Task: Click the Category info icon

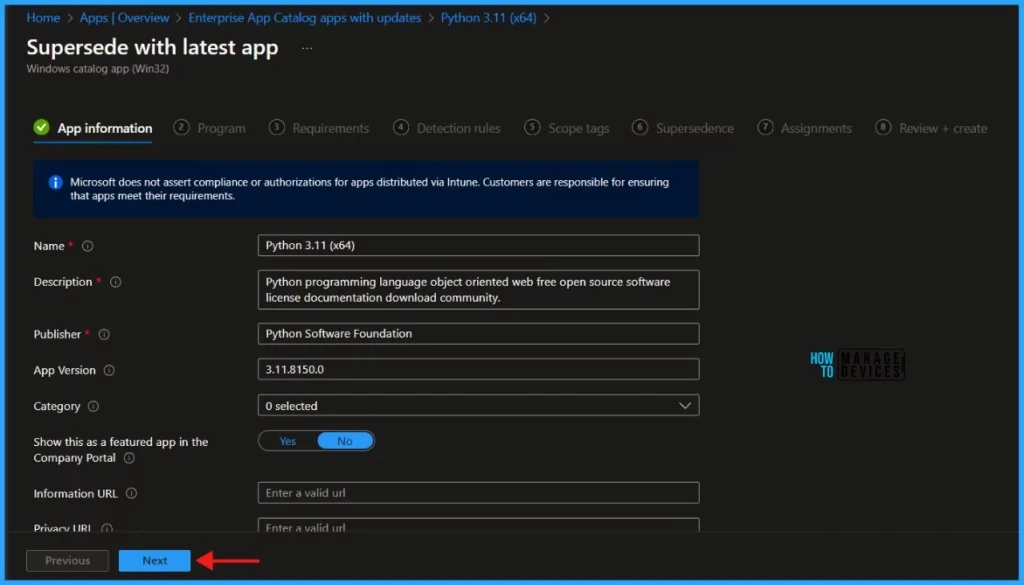Action: point(93,406)
